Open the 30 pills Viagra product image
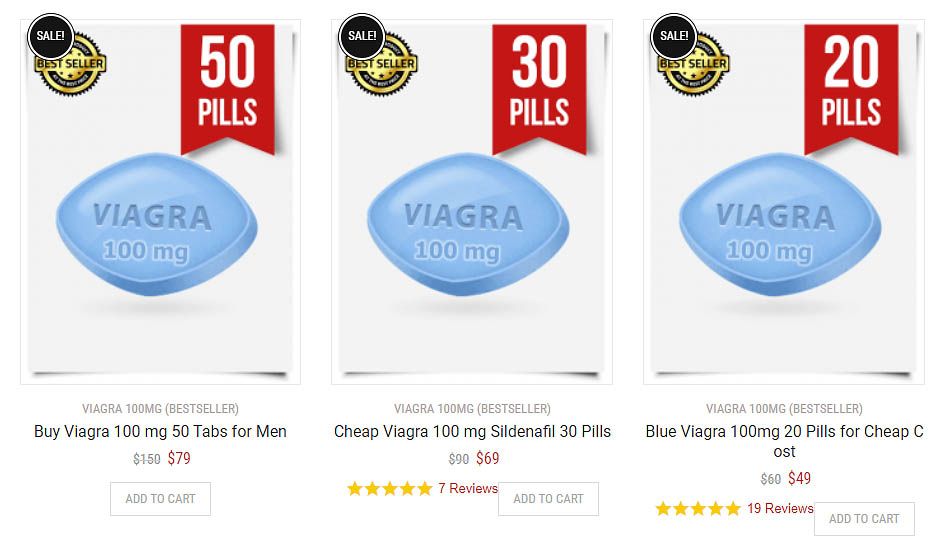Image resolution: width=942 pixels, height=554 pixels. pos(472,202)
